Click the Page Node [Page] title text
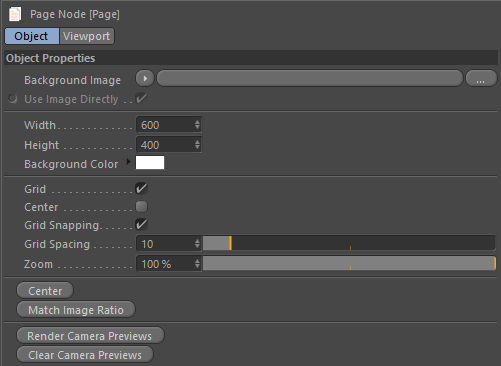The width and height of the screenshot is (501, 366). pos(75,14)
